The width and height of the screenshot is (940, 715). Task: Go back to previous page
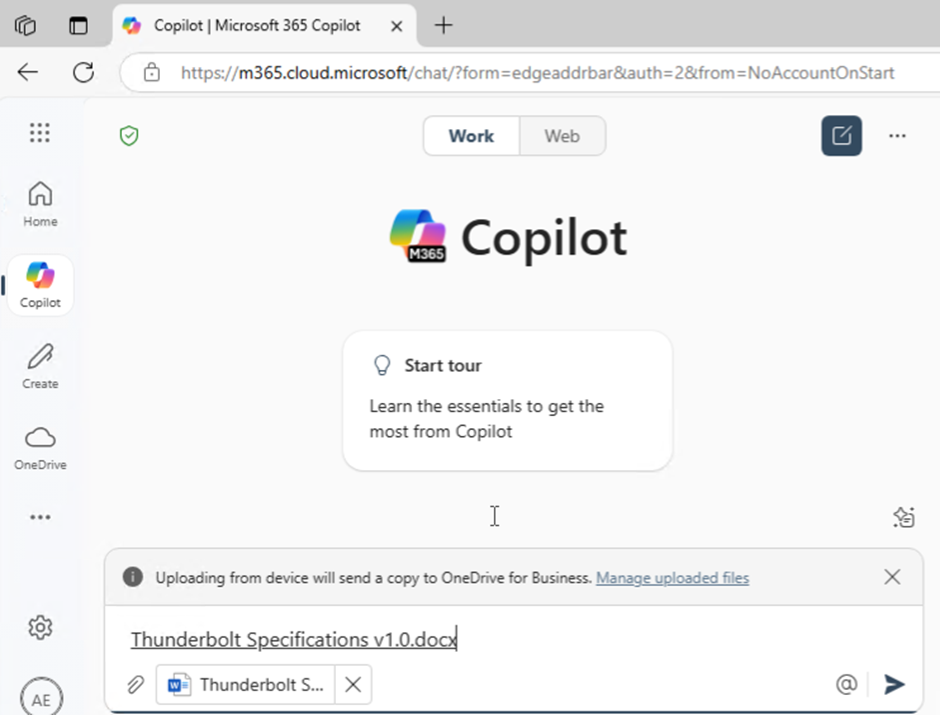[28, 73]
